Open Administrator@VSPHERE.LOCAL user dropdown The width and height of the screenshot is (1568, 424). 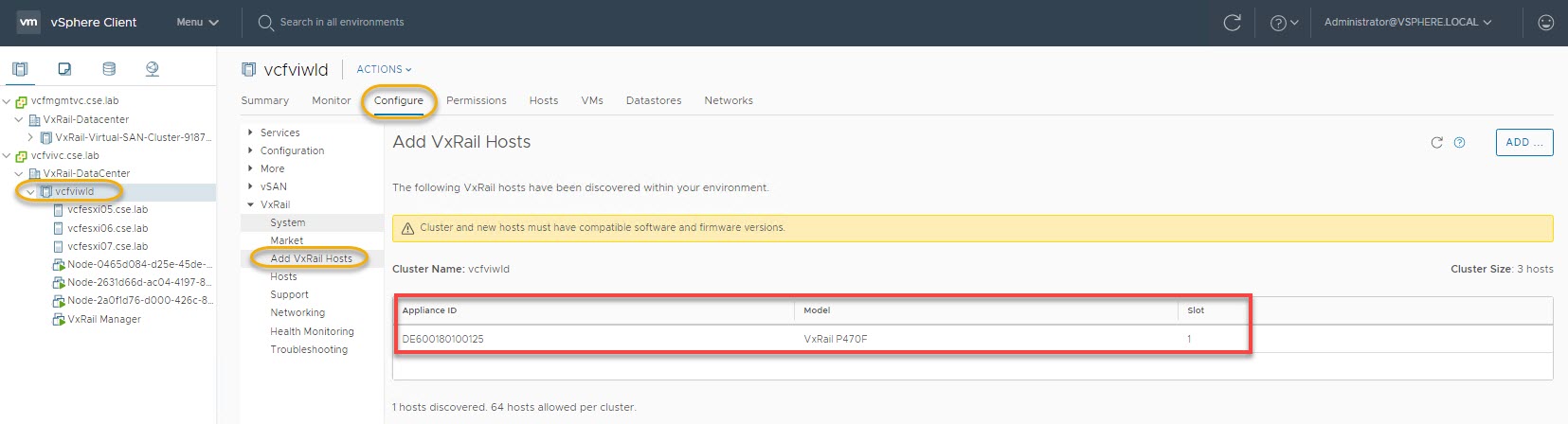[1407, 23]
